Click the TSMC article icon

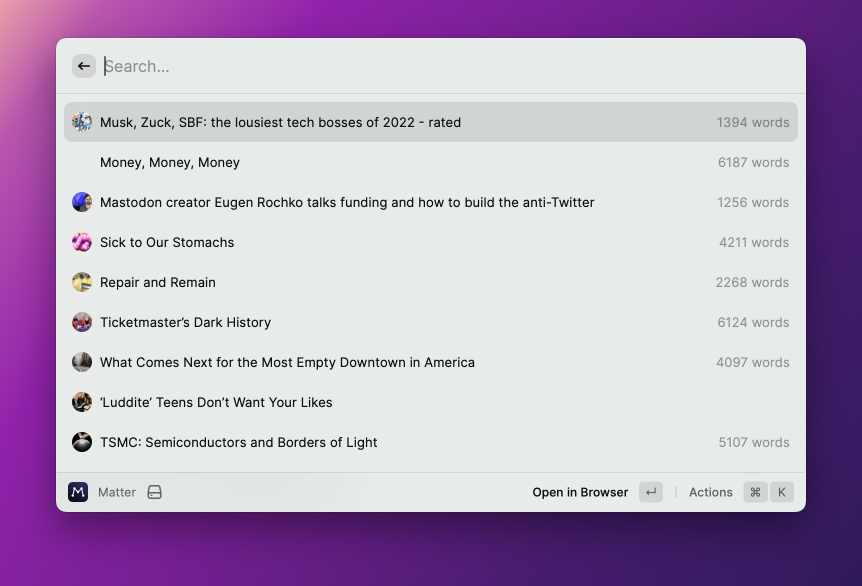(82, 442)
